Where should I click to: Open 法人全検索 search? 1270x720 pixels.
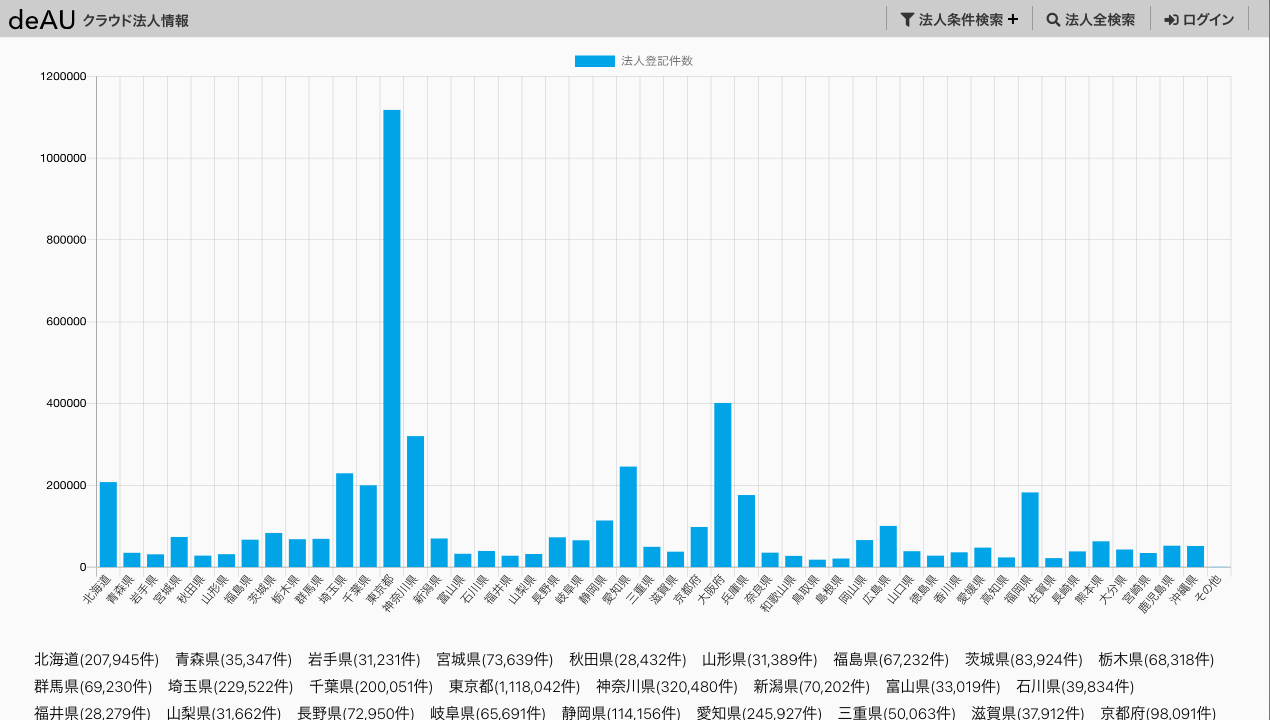tap(1090, 19)
